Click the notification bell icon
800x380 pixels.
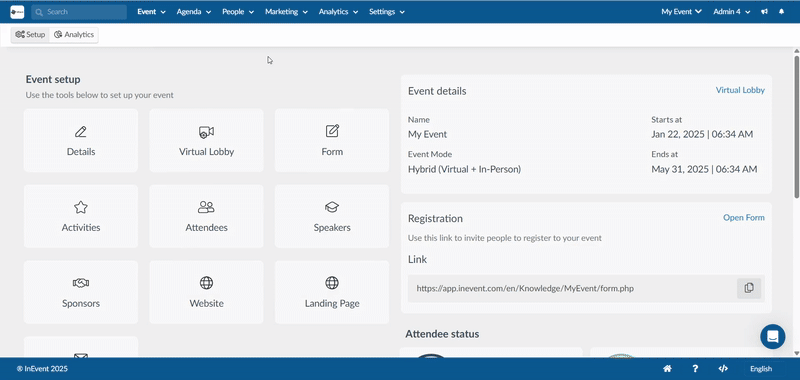781,12
